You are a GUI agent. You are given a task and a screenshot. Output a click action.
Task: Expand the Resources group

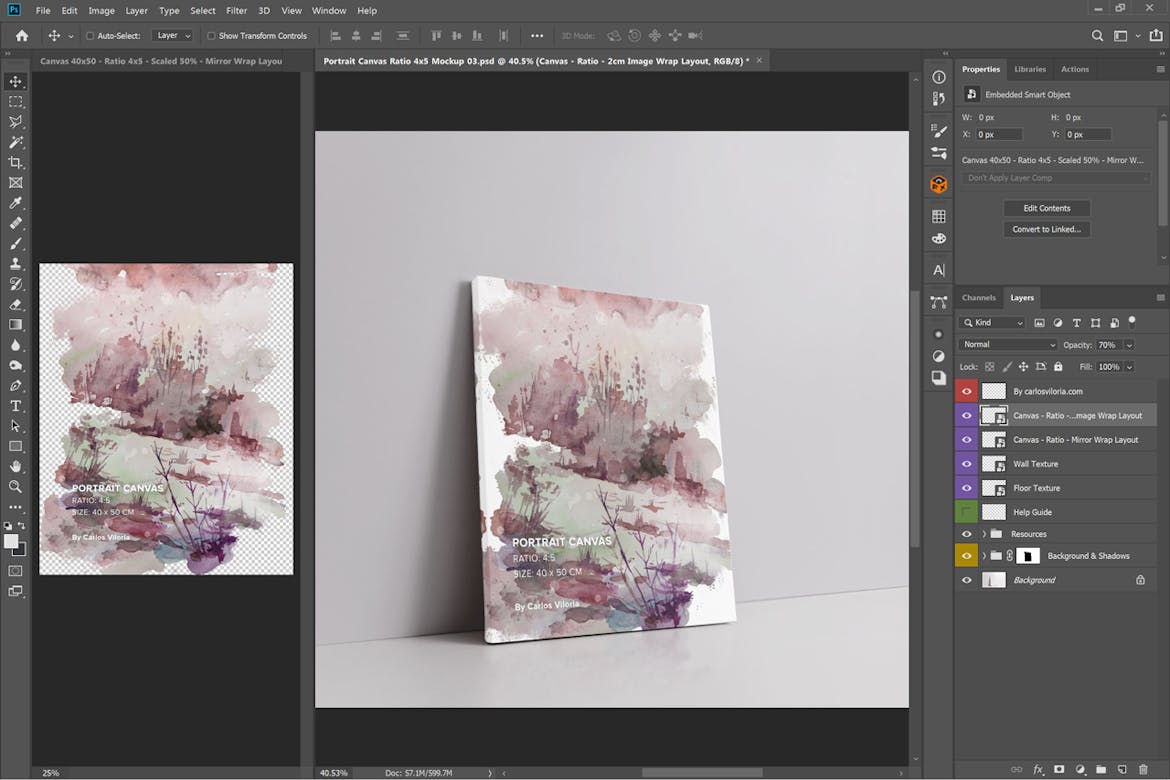click(983, 533)
